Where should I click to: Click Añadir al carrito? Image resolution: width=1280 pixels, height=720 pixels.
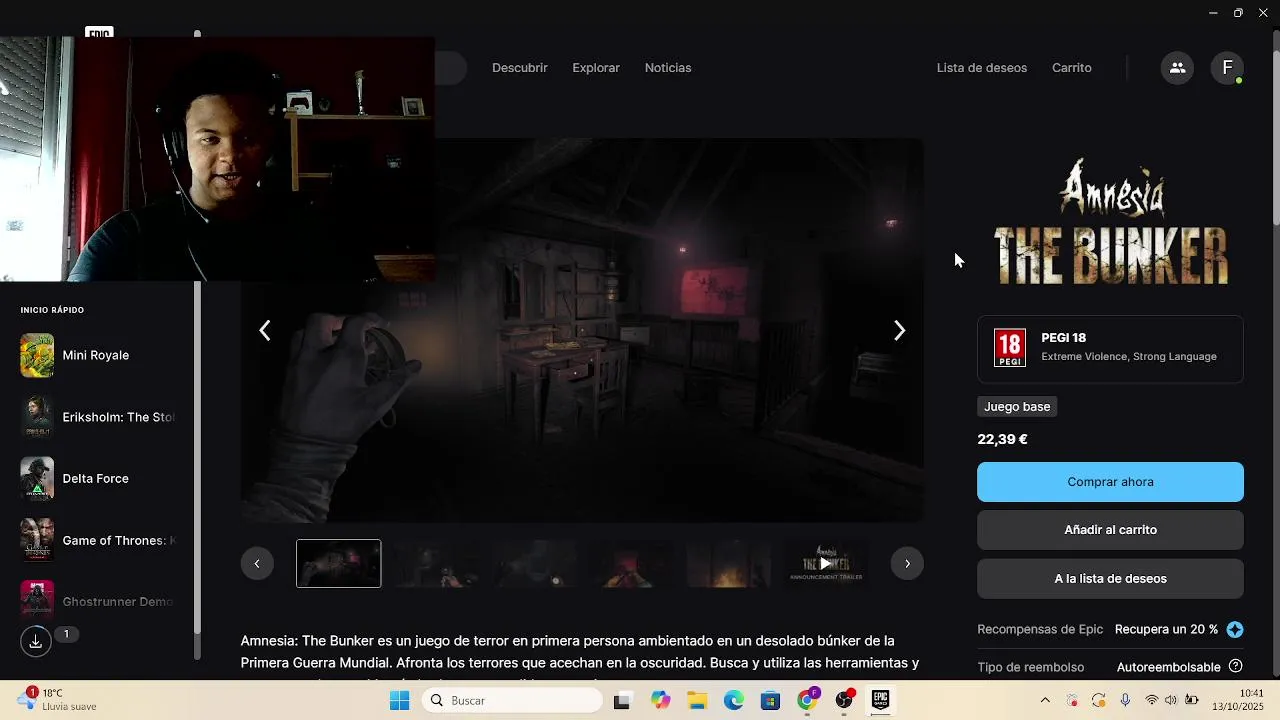(1110, 530)
